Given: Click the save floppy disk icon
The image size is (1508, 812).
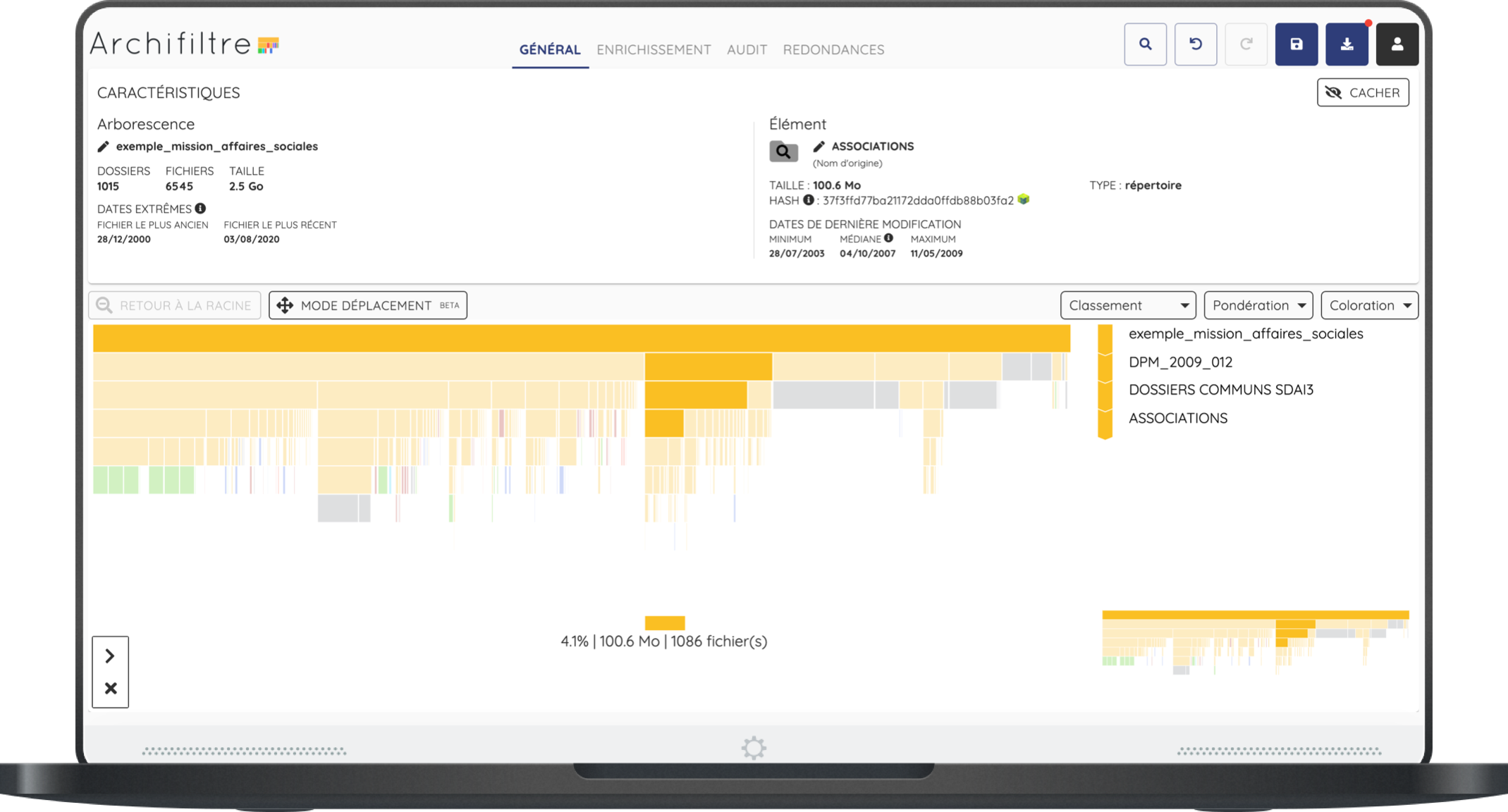Looking at the screenshot, I should (x=1296, y=44).
